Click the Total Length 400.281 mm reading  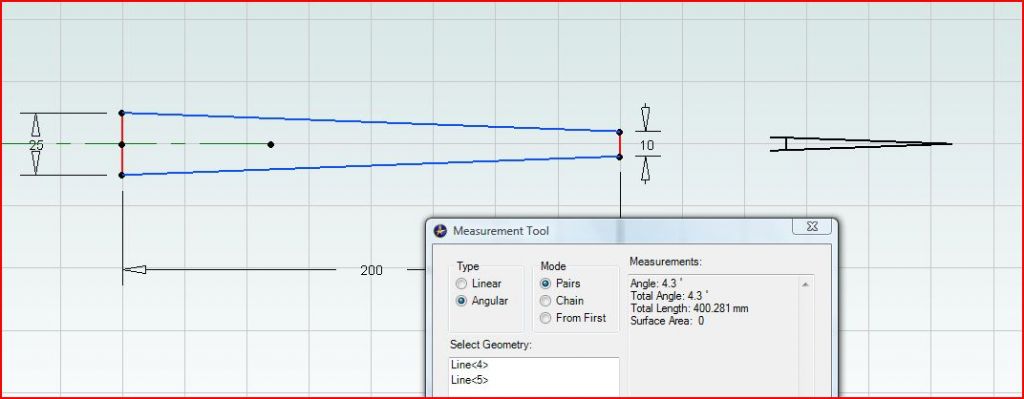(x=689, y=308)
